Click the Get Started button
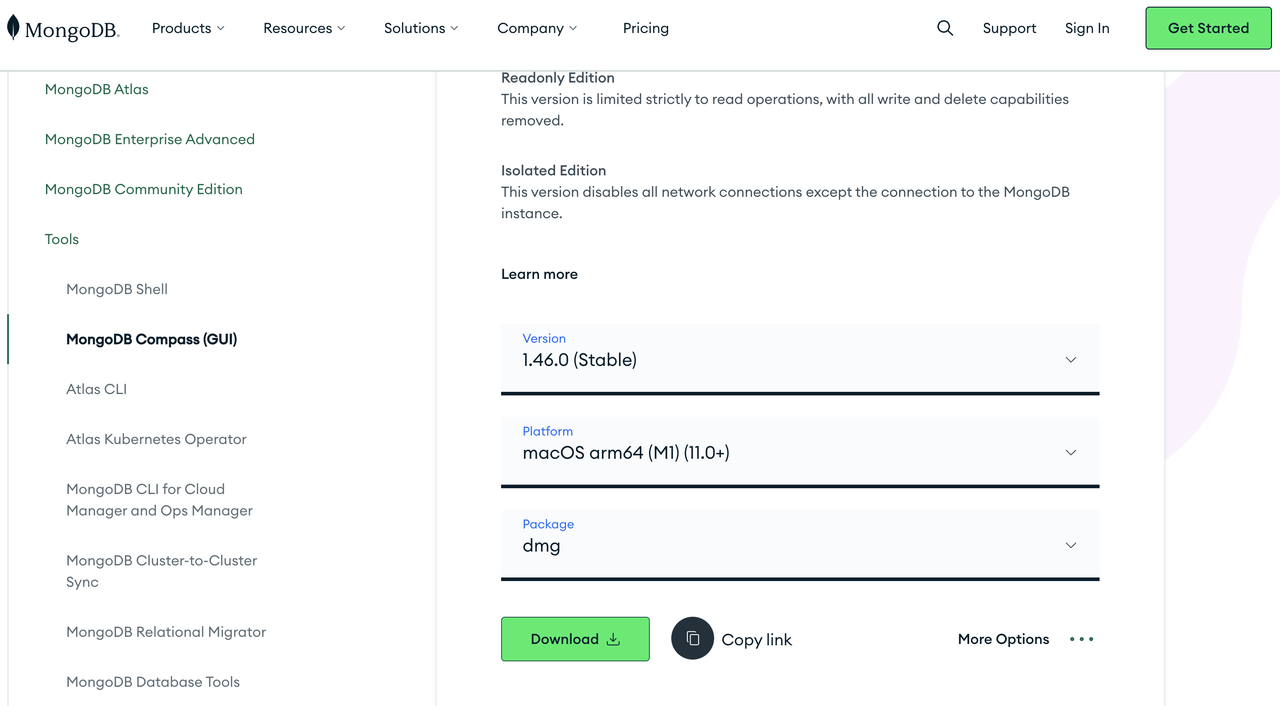 coord(1208,28)
